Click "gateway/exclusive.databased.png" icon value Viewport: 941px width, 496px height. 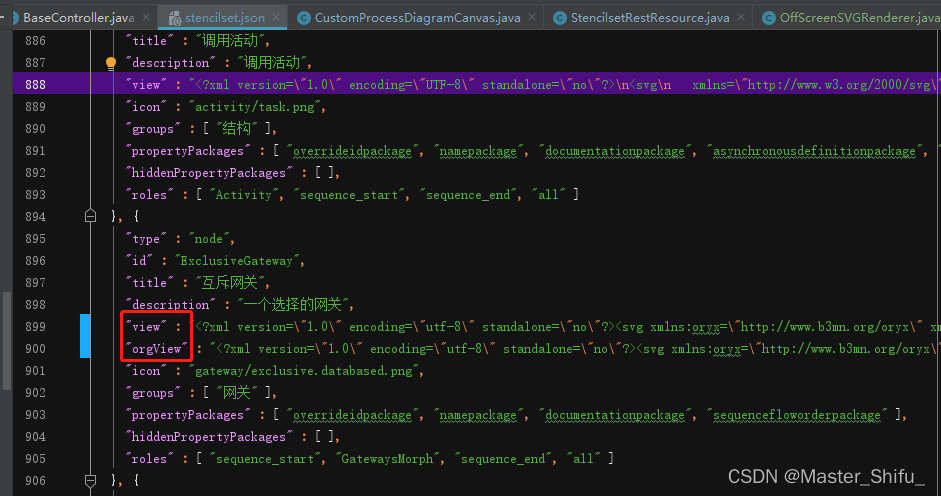click(x=304, y=371)
